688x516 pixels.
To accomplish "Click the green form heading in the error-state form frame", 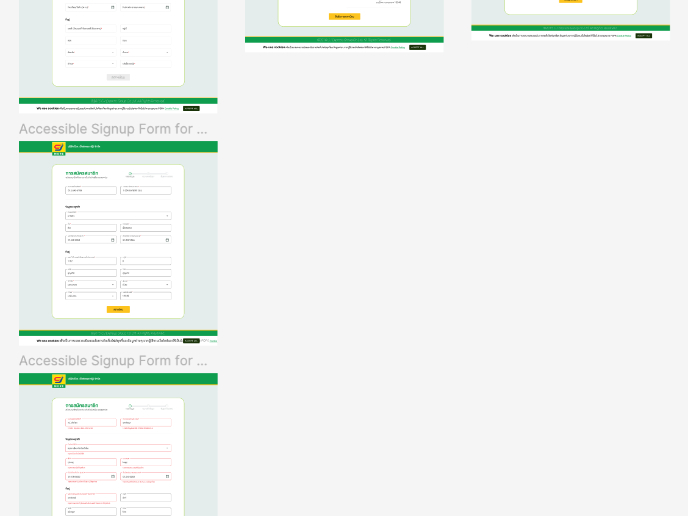I will tap(82, 405).
